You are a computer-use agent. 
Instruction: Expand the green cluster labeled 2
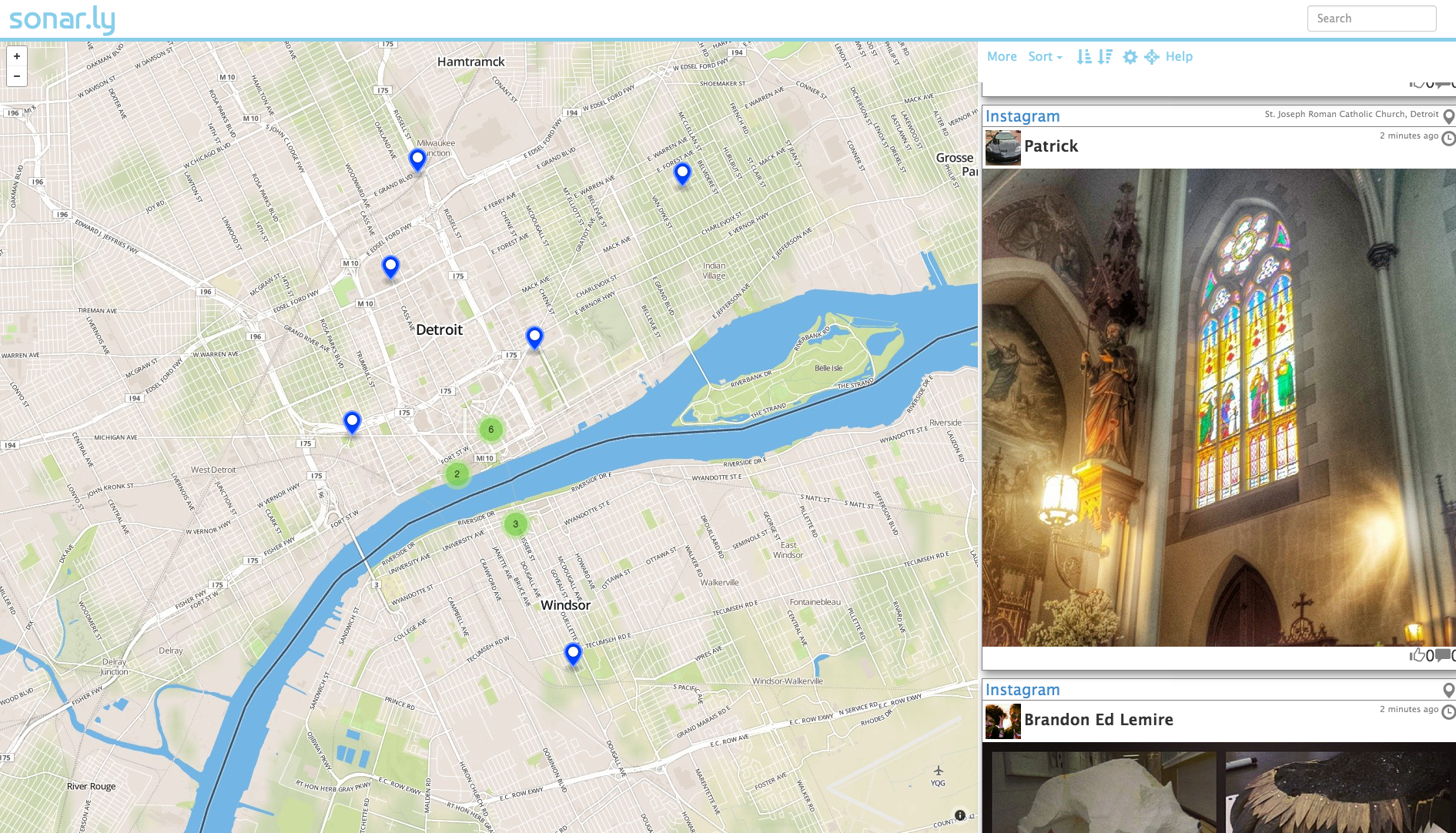[457, 474]
